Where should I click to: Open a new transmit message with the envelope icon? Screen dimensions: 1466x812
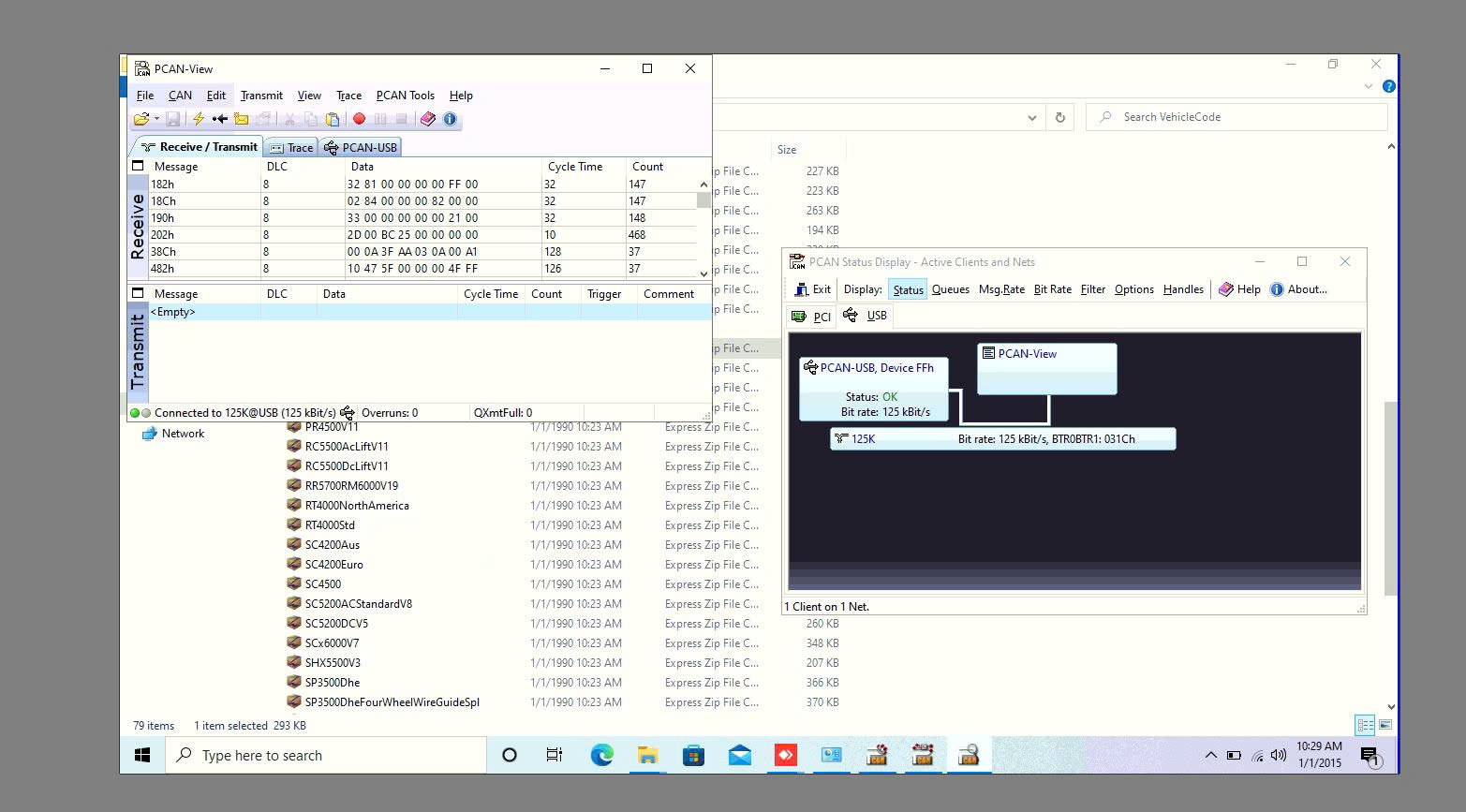[241, 119]
